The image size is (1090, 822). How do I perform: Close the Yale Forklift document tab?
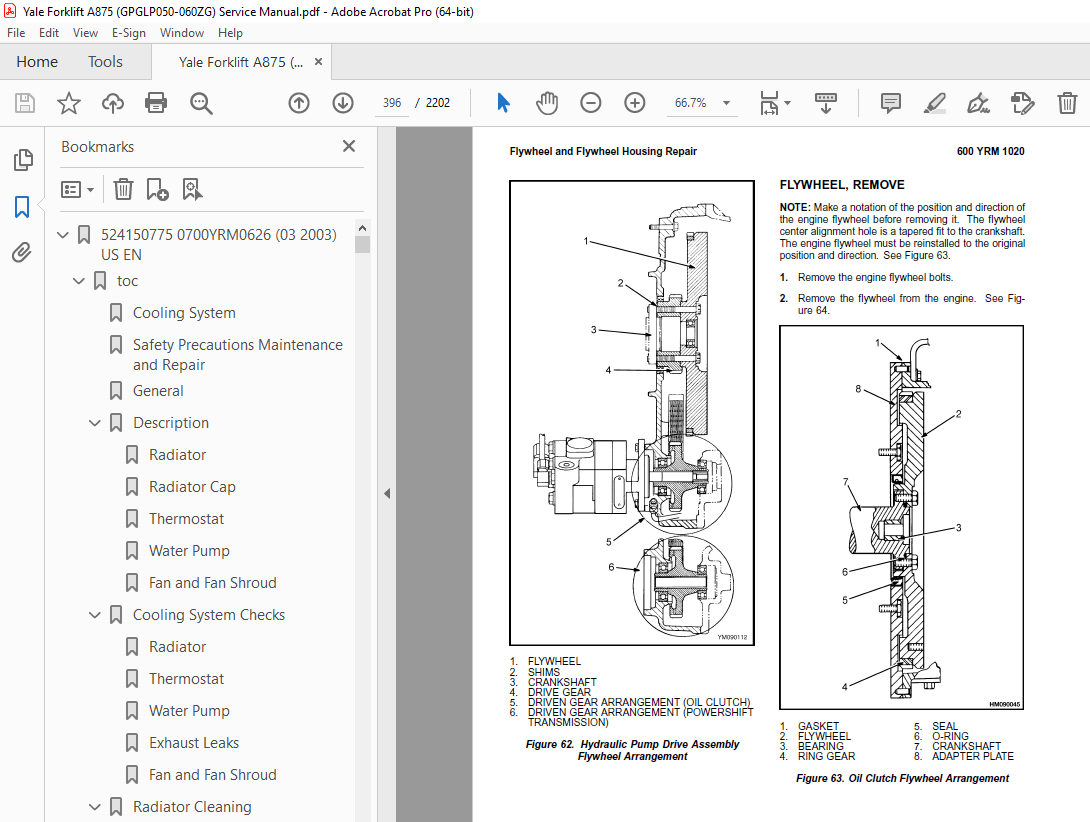point(318,61)
